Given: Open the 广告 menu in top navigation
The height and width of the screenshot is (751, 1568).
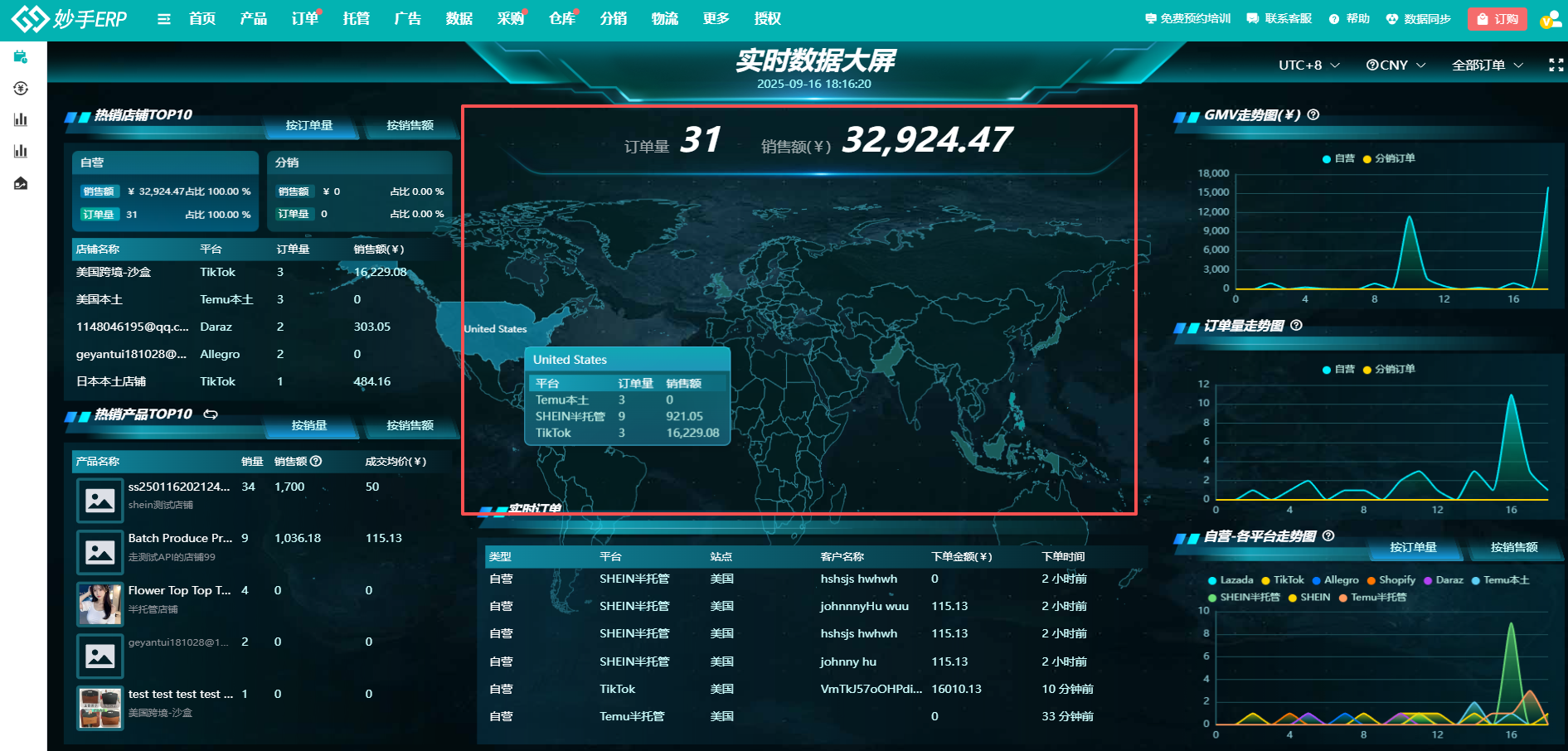Looking at the screenshot, I should point(408,18).
